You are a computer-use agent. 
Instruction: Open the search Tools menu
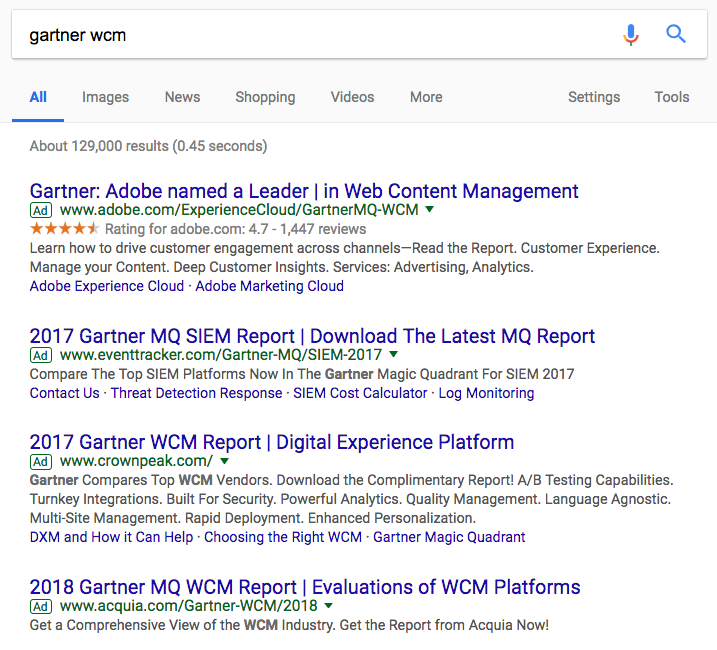click(x=672, y=97)
